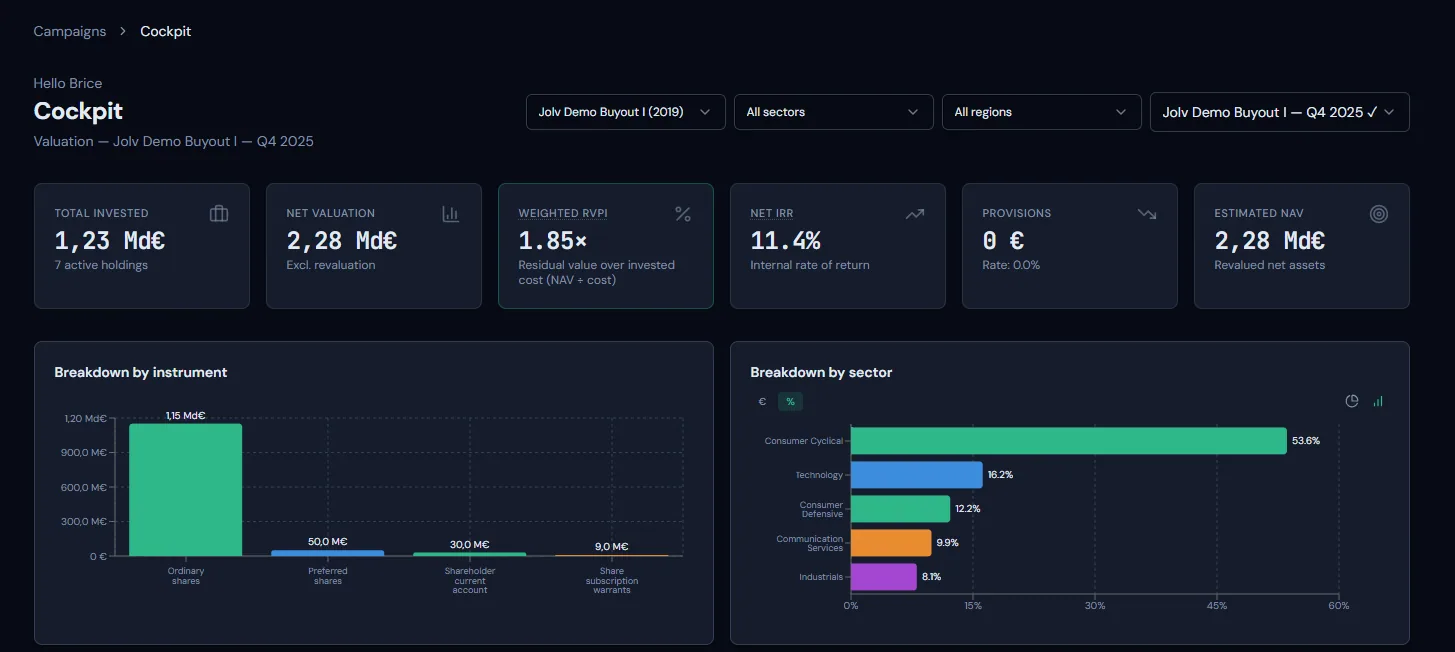The image size is (1455, 652).
Task: Click the '9.9%' Communication Services value
Action: pos(947,543)
